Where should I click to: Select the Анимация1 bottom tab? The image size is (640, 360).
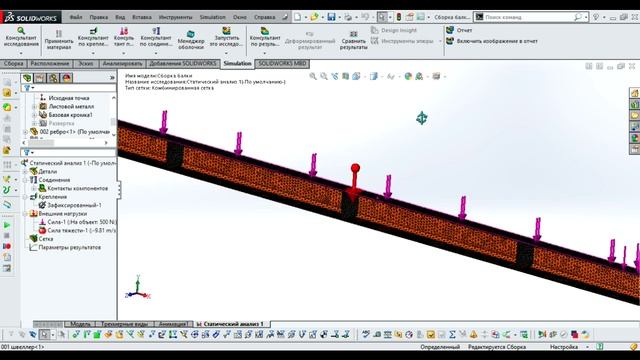[173, 324]
